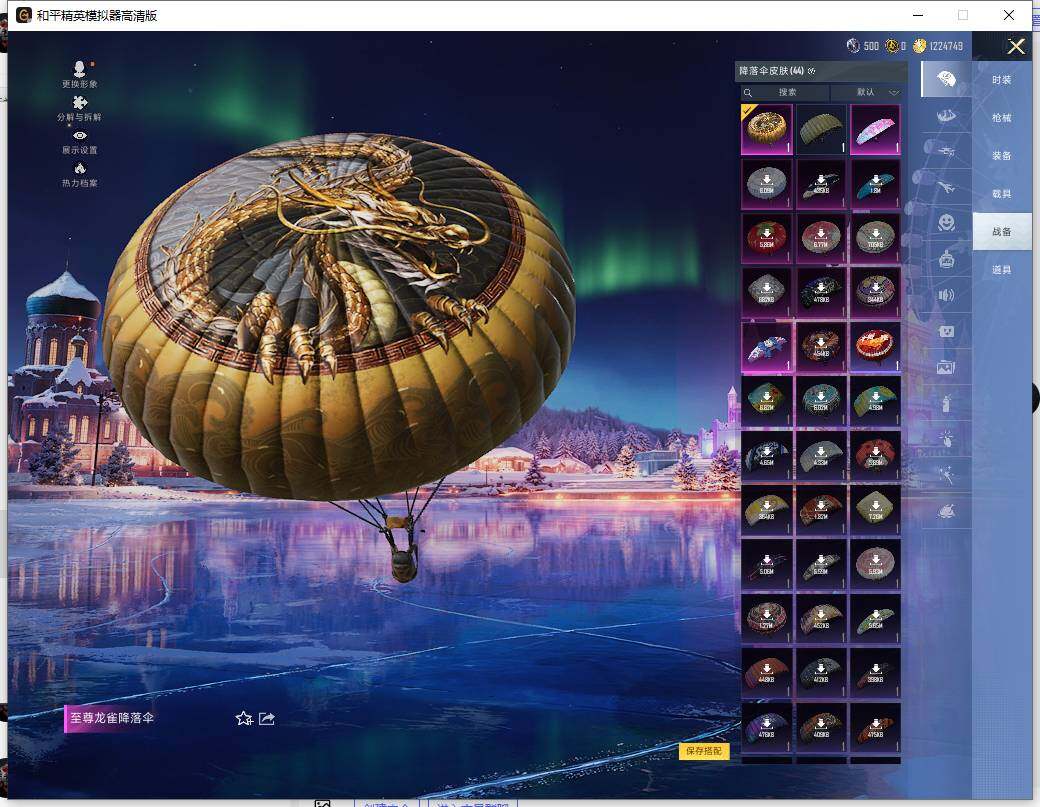Select the square face avatar frame icon
1040x807 pixels.
point(946,330)
